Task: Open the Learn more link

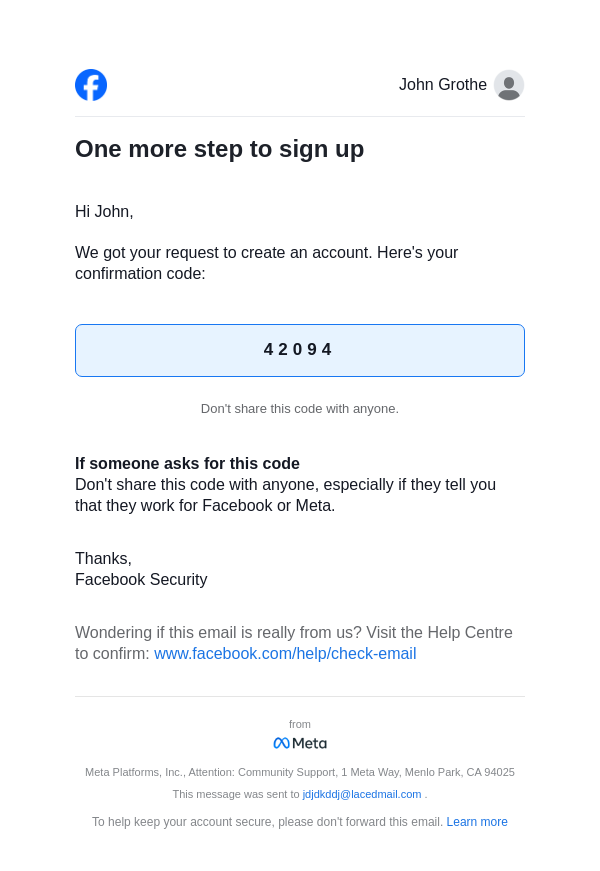Action: coord(477,822)
